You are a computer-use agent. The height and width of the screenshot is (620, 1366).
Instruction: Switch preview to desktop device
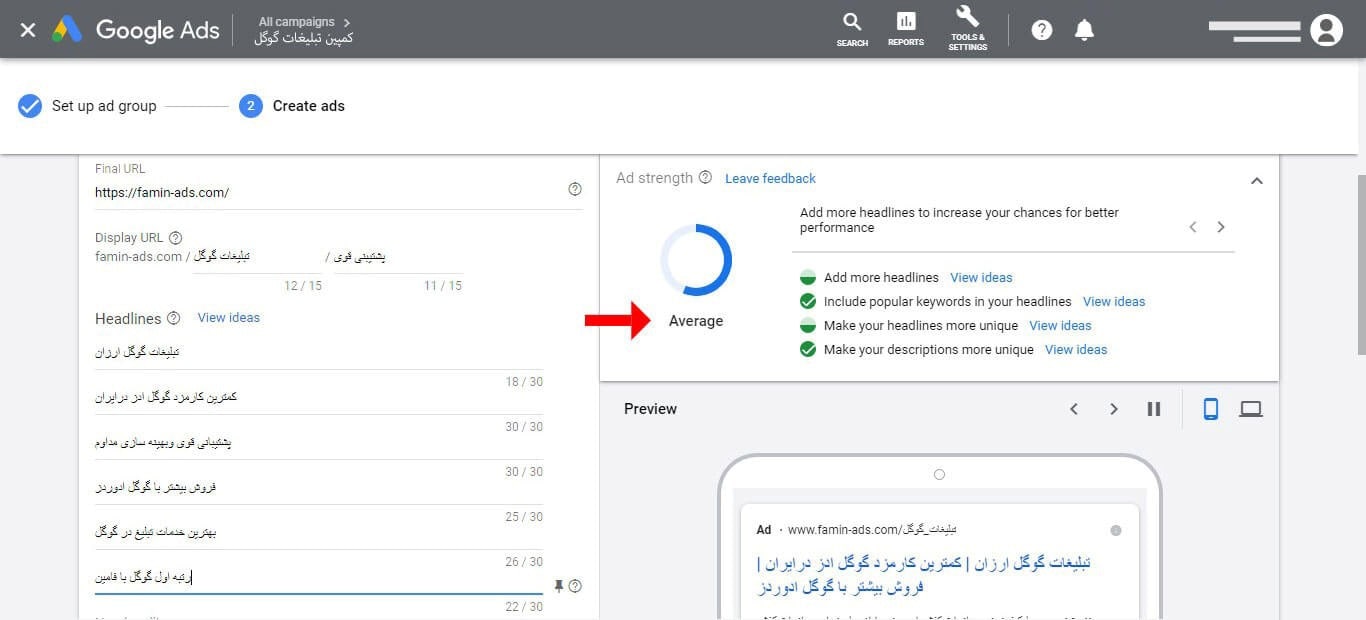tap(1251, 409)
